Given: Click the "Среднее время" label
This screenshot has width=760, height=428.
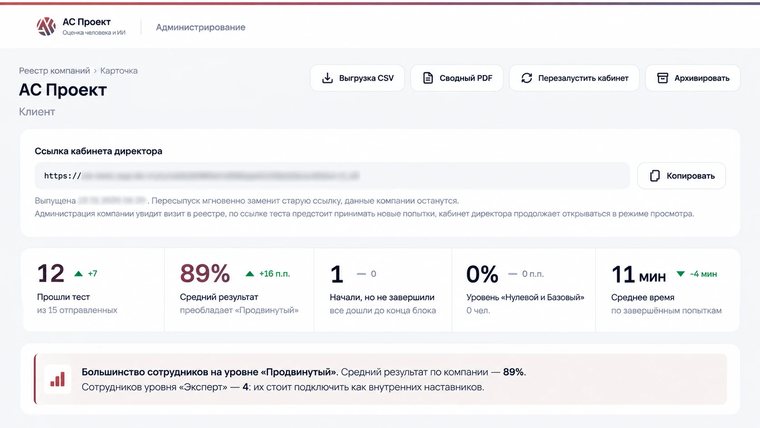Looking at the screenshot, I should coord(643,297).
